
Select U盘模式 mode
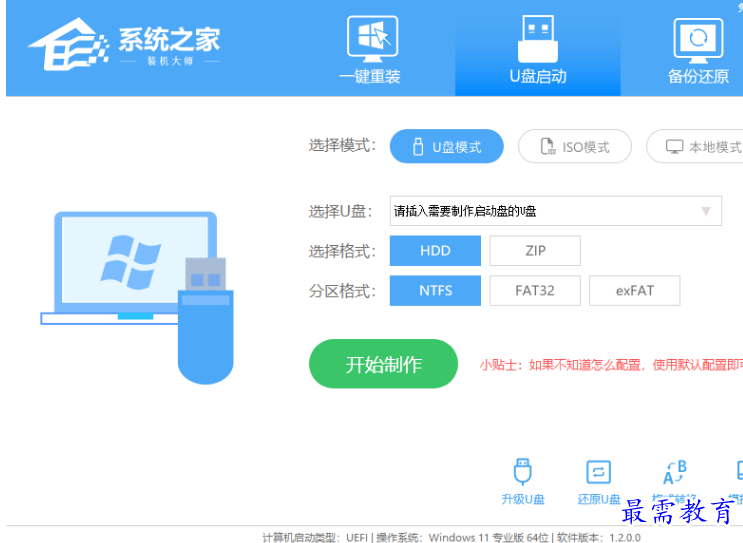[446, 146]
